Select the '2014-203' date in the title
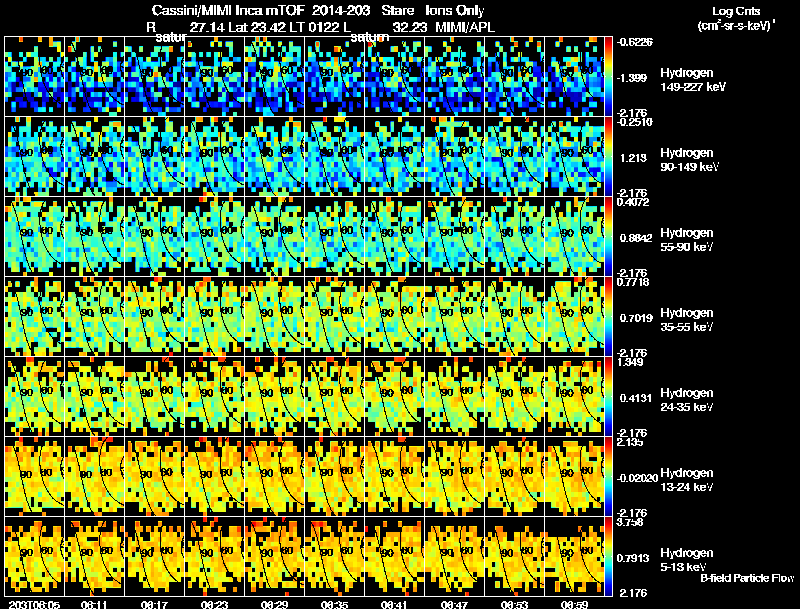The height and width of the screenshot is (609, 800). coord(341,11)
